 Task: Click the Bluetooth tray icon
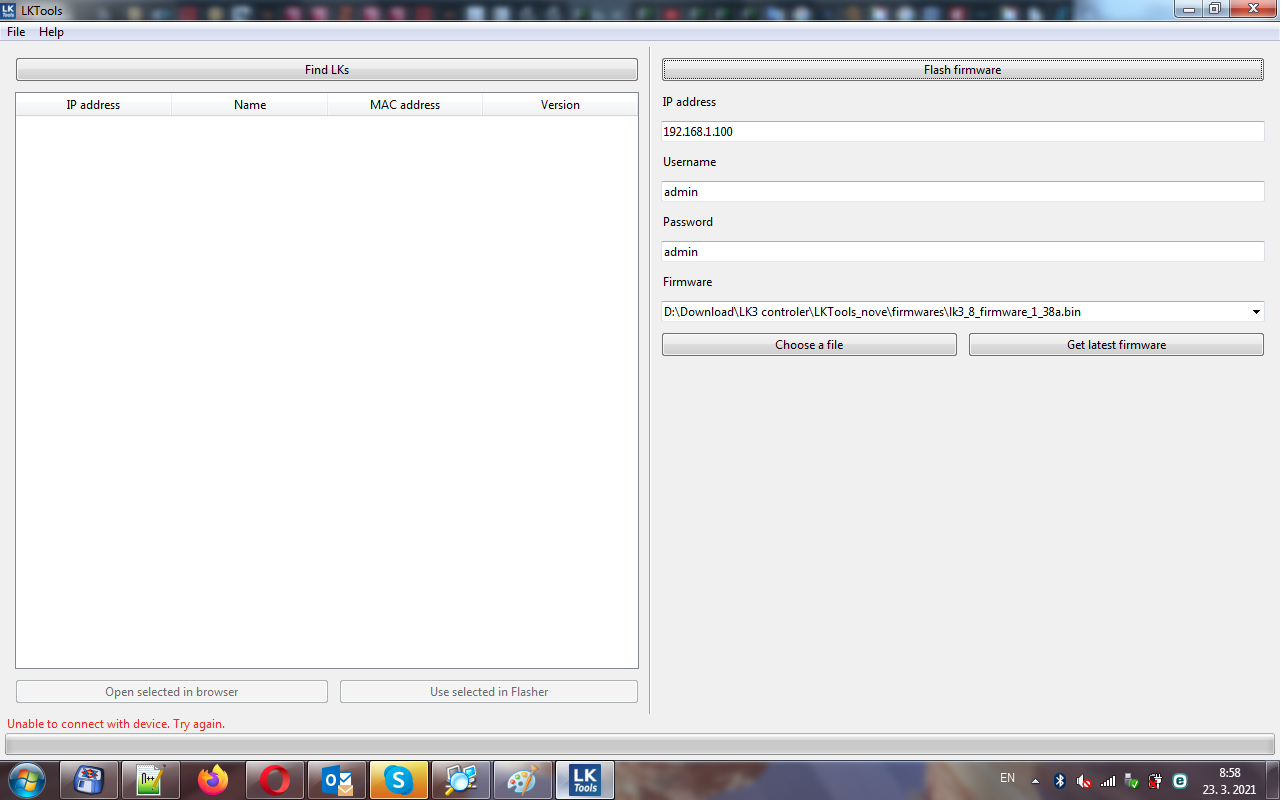click(x=1060, y=781)
